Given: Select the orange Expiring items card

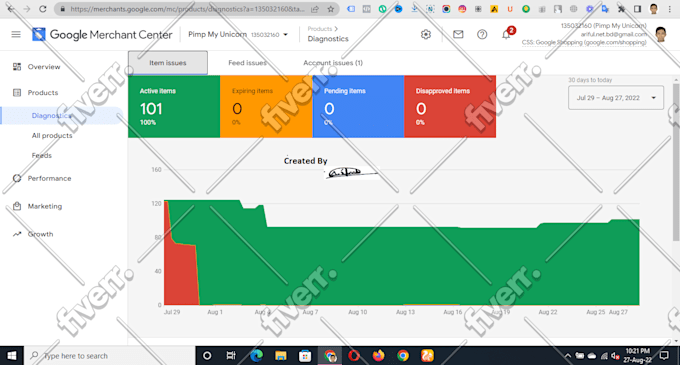Looking at the screenshot, I should click(x=266, y=107).
